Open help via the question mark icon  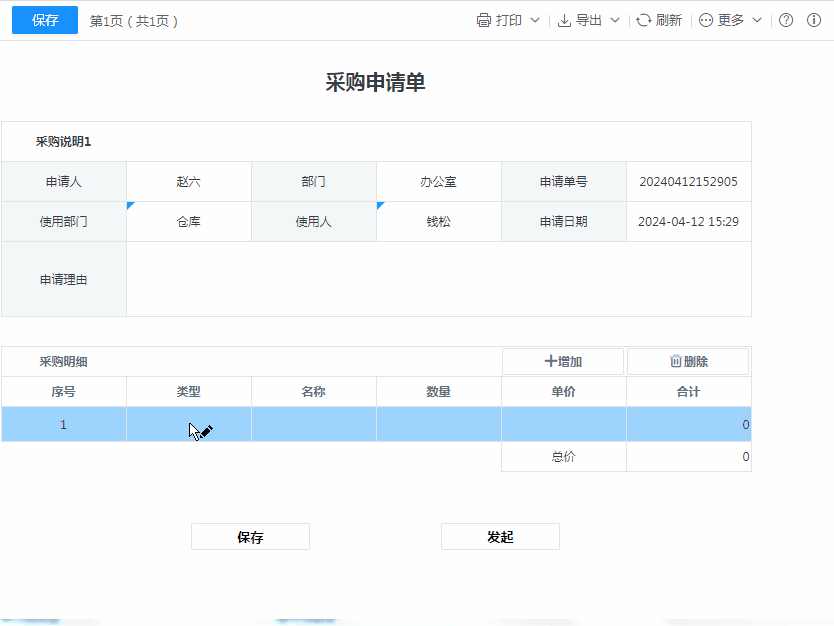pos(786,20)
